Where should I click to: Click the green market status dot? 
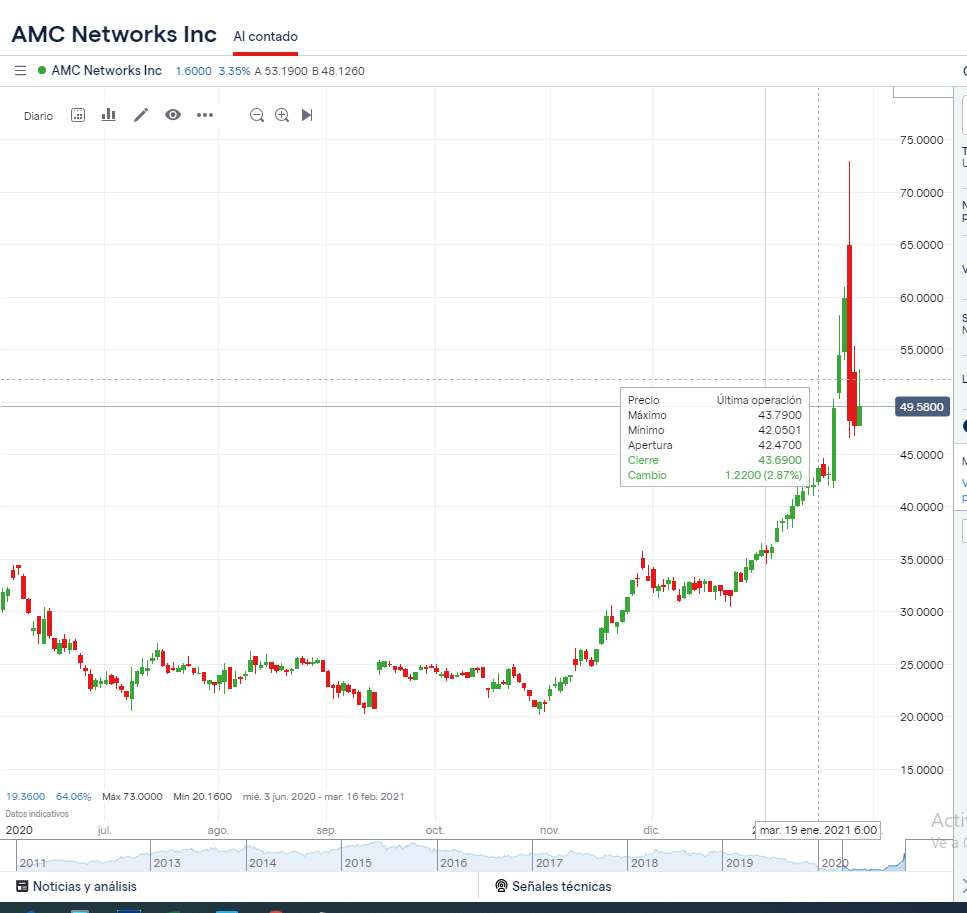[42, 70]
